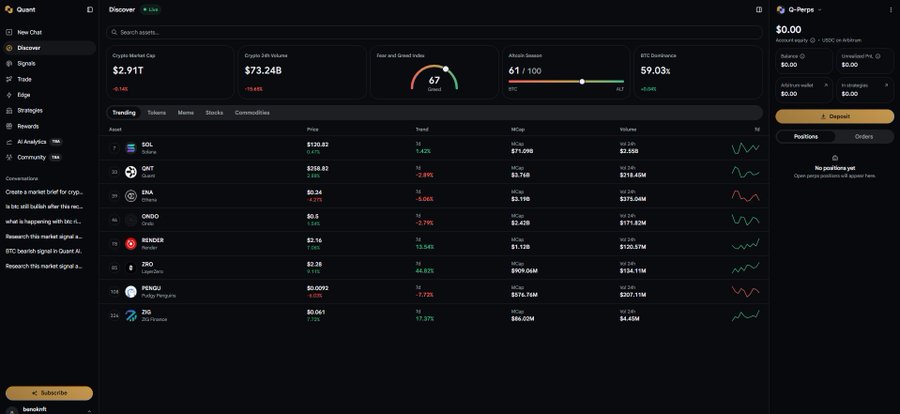The width and height of the screenshot is (900, 414).
Task: Open 'Is btc still bullish' conversation
Action: pos(44,207)
